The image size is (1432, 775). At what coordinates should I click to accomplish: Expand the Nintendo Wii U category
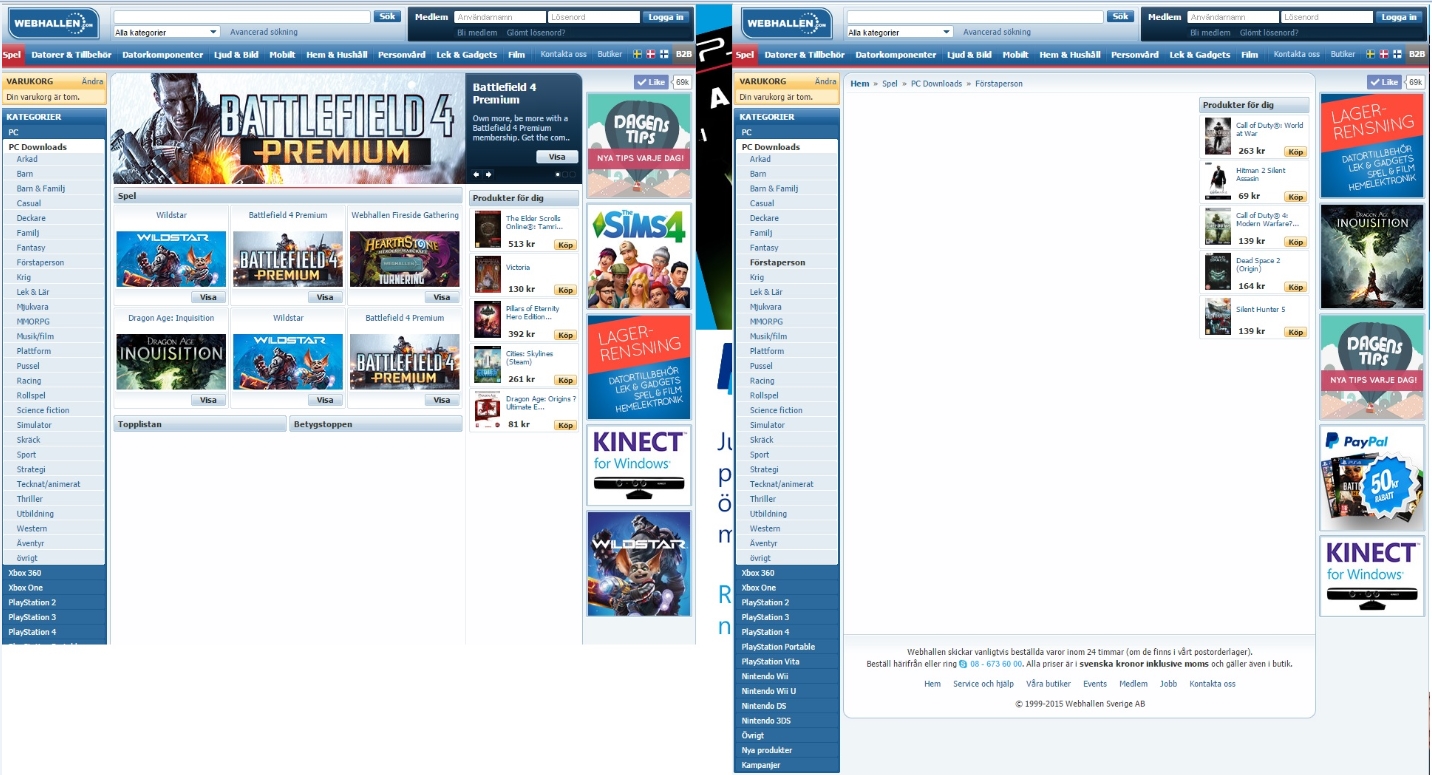point(788,691)
